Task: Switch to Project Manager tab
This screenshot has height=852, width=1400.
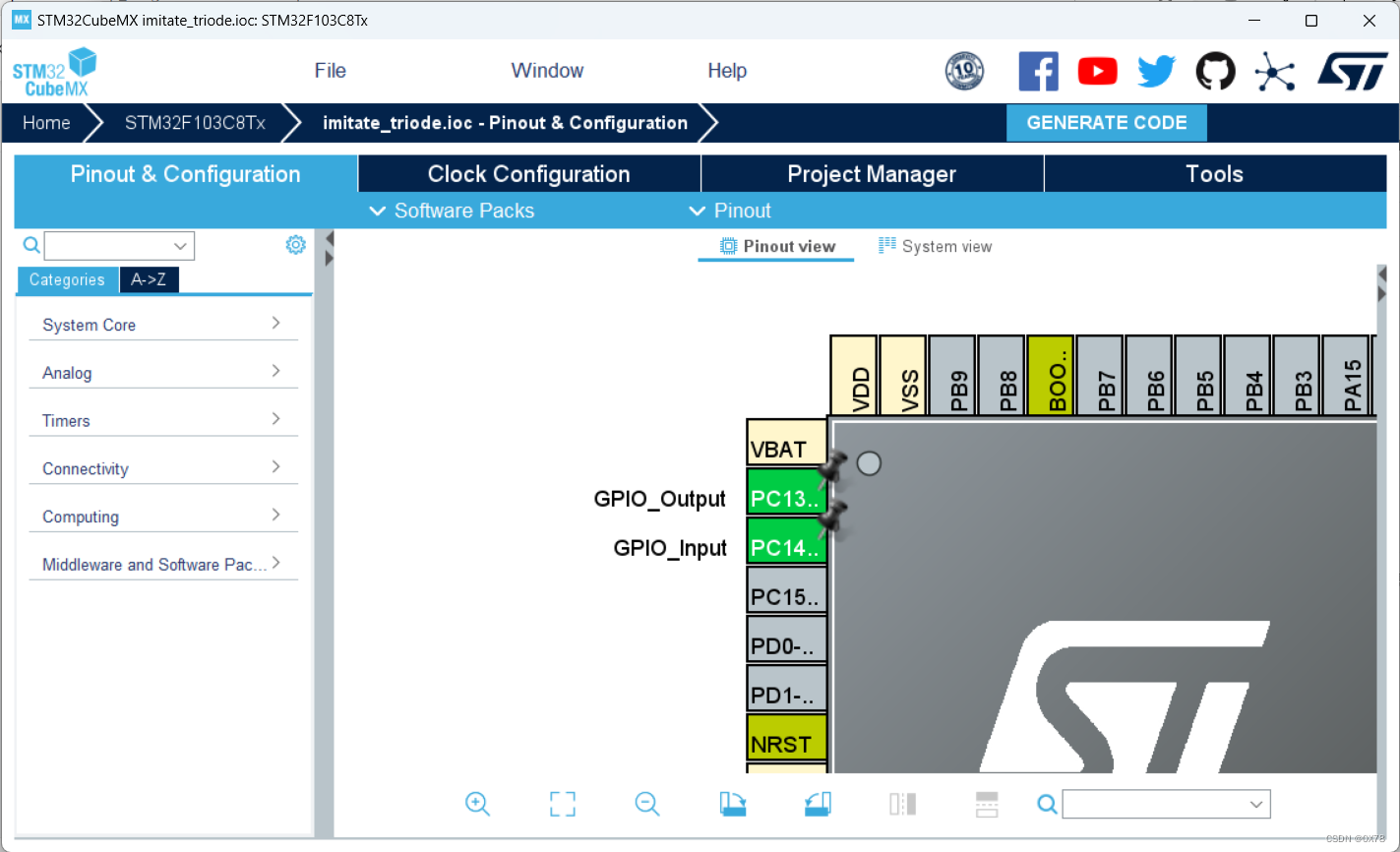Action: pyautogui.click(x=872, y=174)
